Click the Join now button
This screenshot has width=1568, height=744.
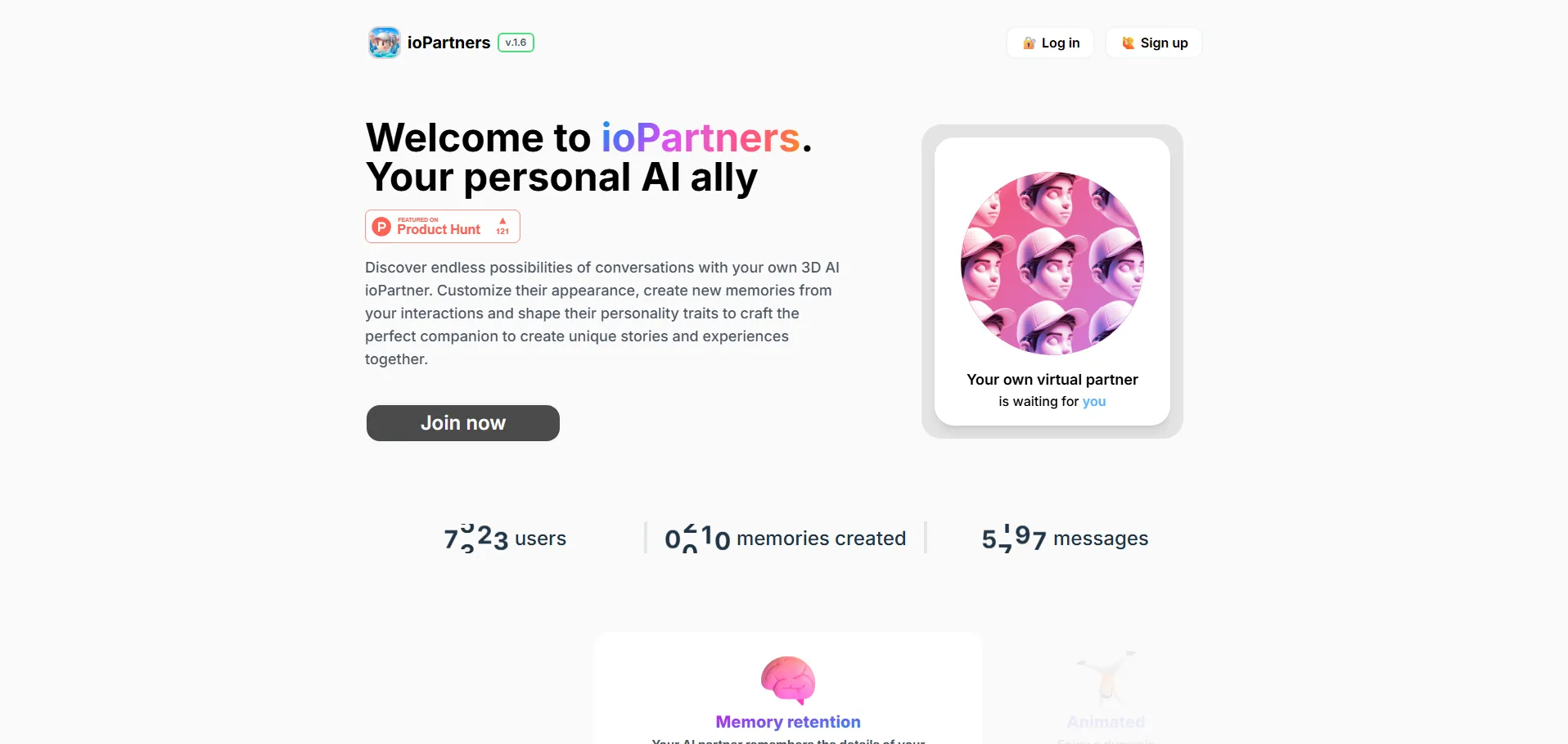tap(463, 423)
